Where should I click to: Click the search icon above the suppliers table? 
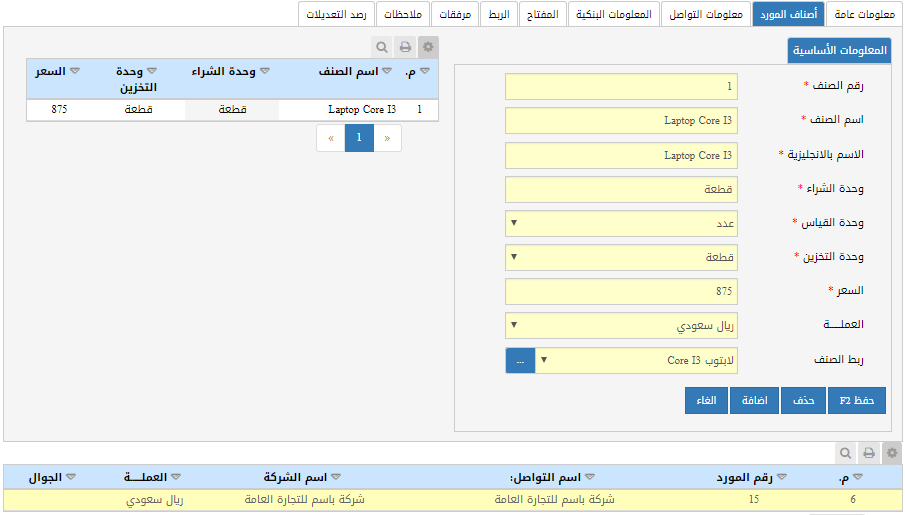pyautogui.click(x=845, y=453)
